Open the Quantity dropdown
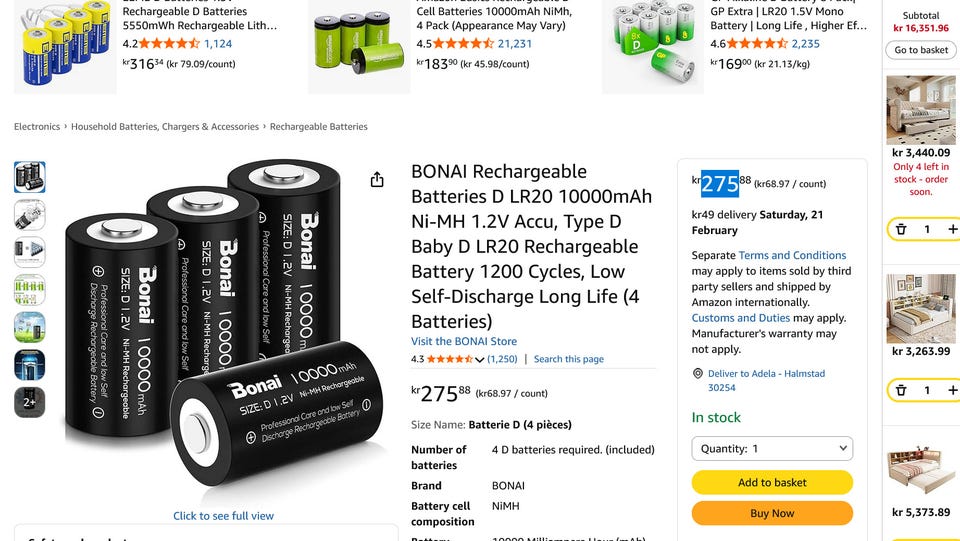Image resolution: width=960 pixels, height=541 pixels. point(772,449)
